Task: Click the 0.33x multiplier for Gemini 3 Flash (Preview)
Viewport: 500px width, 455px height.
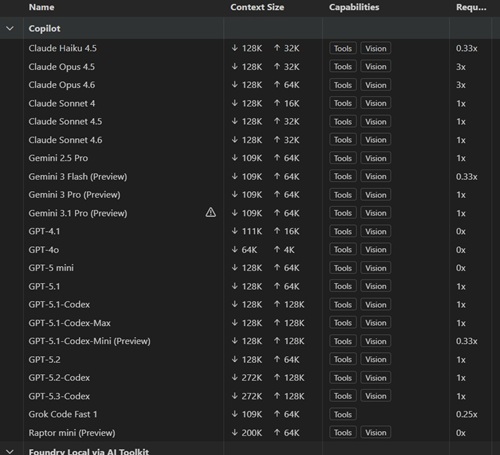Action: click(467, 176)
